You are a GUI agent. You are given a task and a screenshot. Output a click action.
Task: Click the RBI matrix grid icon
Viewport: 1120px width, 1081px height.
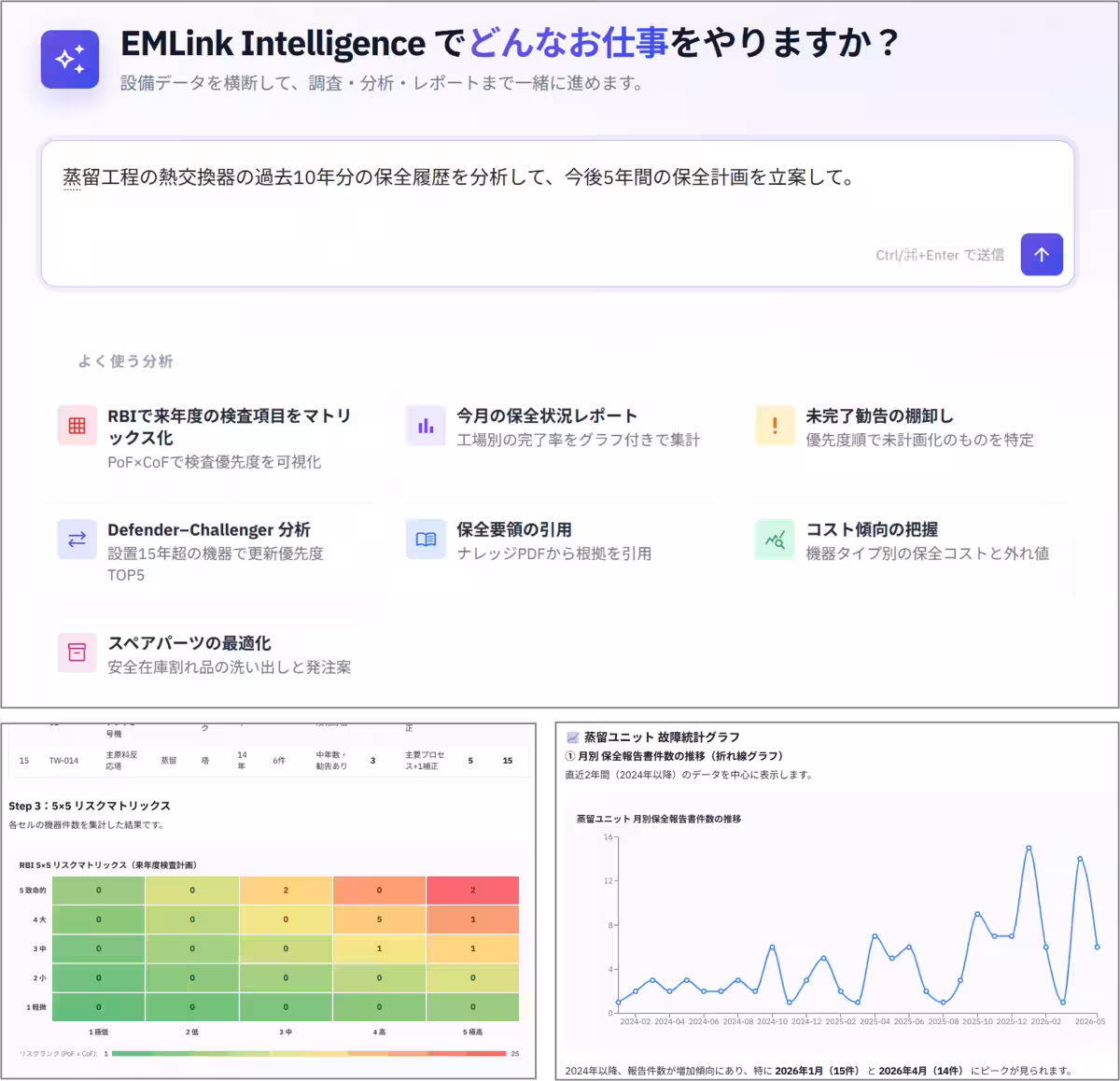(77, 426)
